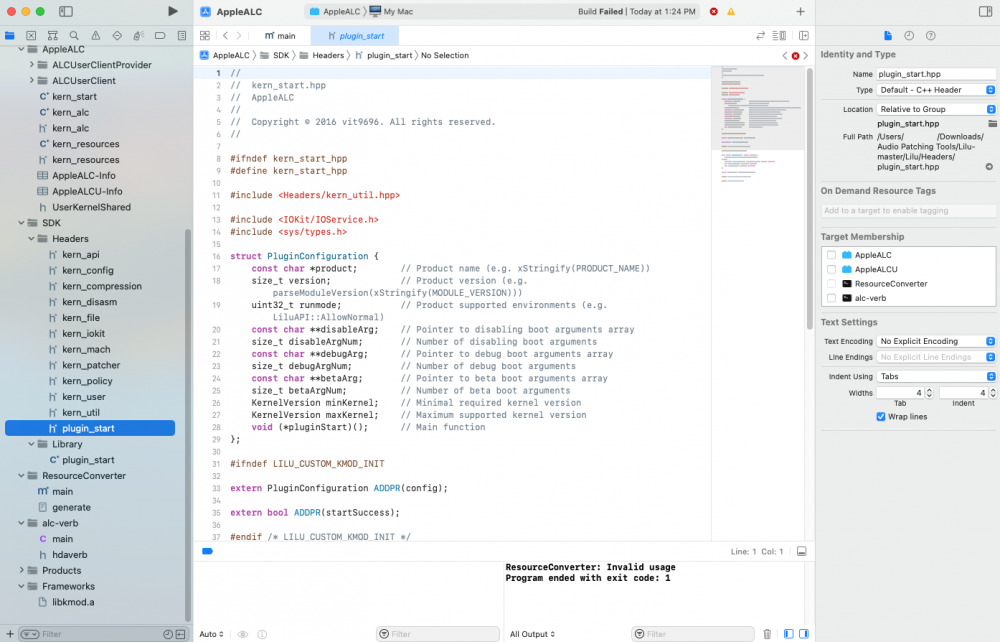
Task: Switch to the main editor tab
Action: click(x=281, y=36)
